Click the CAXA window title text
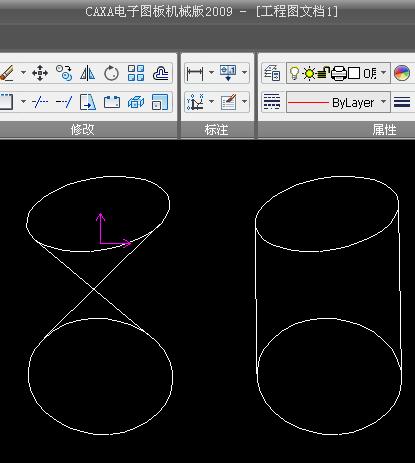This screenshot has width=415, height=463. coord(212,12)
